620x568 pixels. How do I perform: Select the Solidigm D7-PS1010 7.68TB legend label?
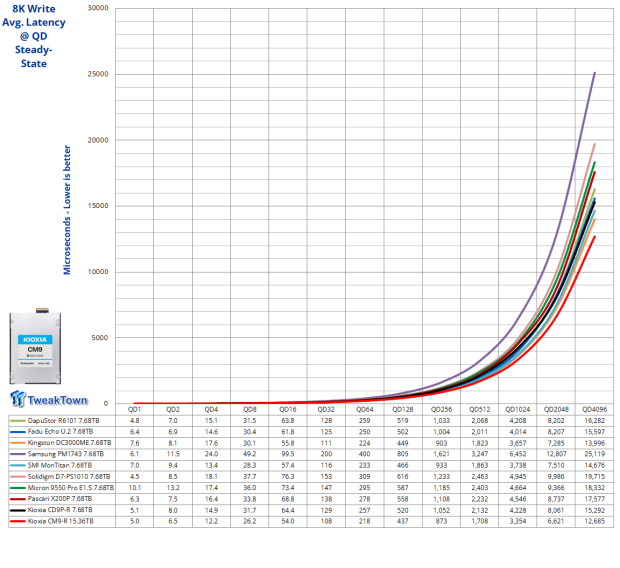coord(69,477)
